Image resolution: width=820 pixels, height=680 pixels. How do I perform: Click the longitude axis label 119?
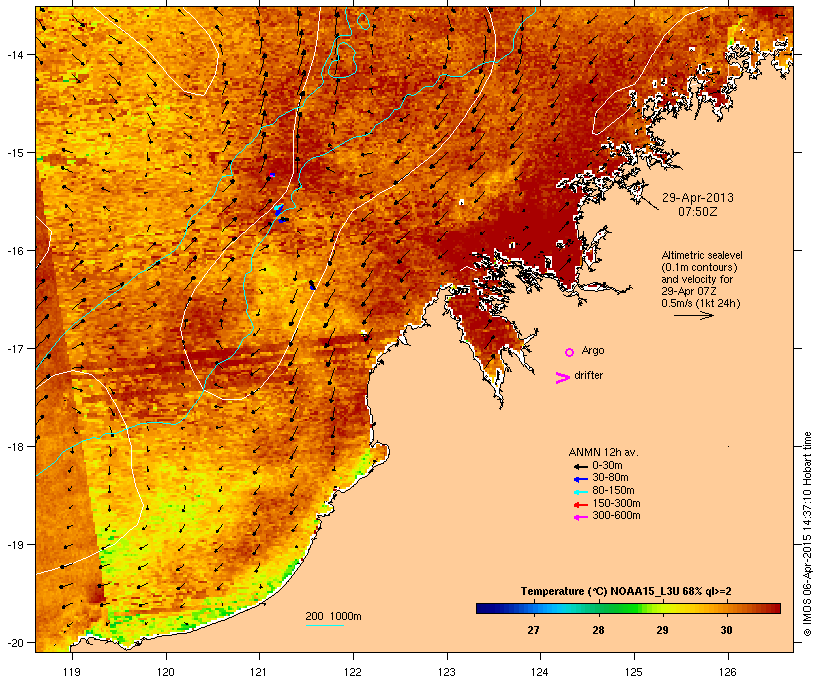point(72,672)
